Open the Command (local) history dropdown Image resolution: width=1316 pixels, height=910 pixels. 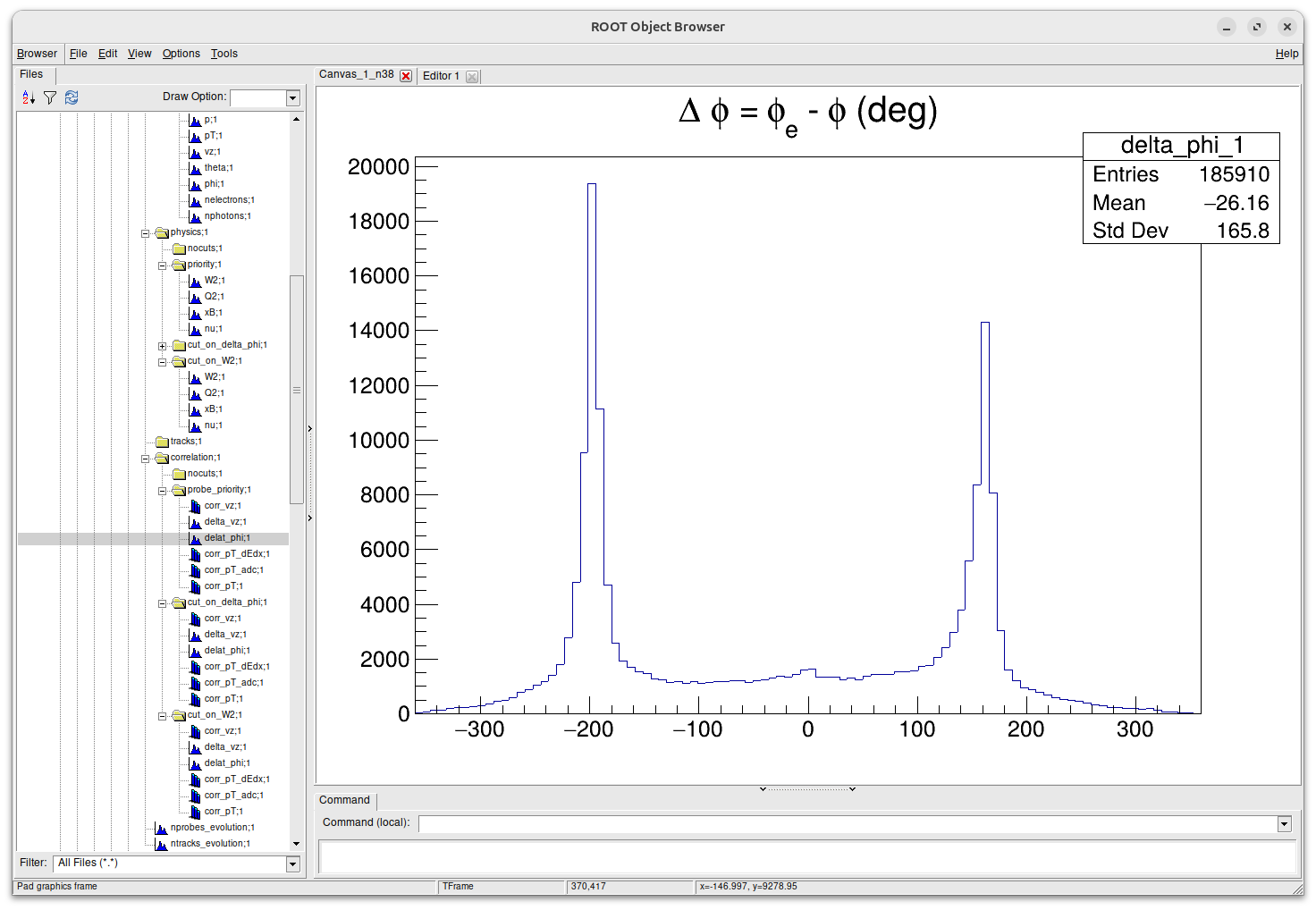[x=1285, y=824]
